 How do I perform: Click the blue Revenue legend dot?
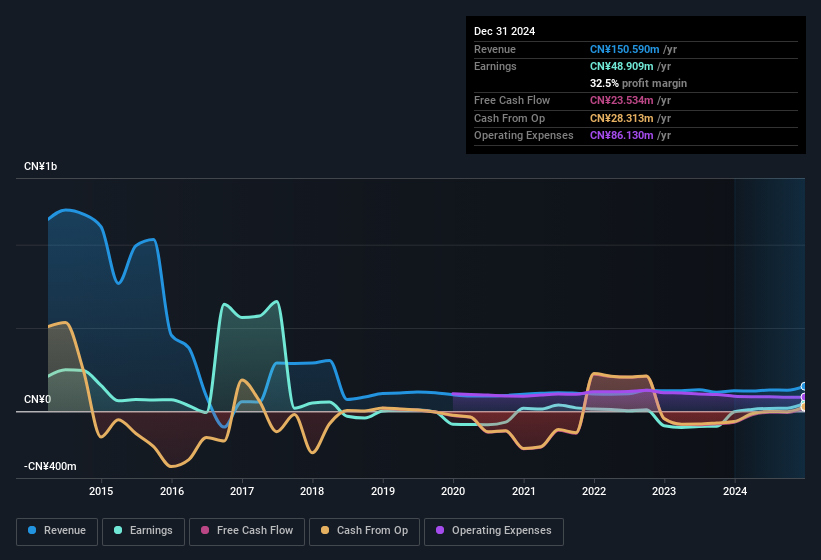[x=32, y=530]
